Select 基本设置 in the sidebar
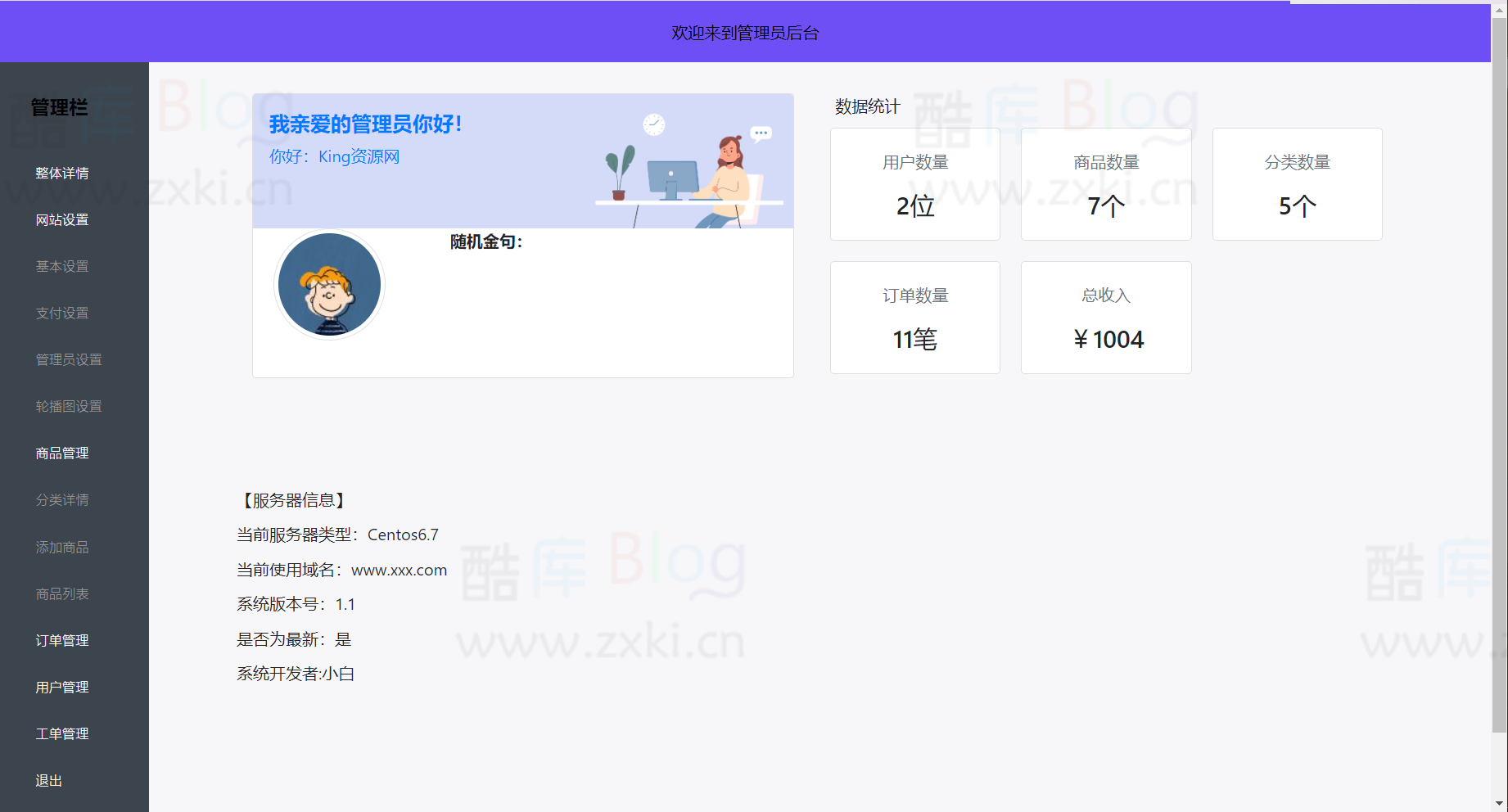 [x=62, y=266]
